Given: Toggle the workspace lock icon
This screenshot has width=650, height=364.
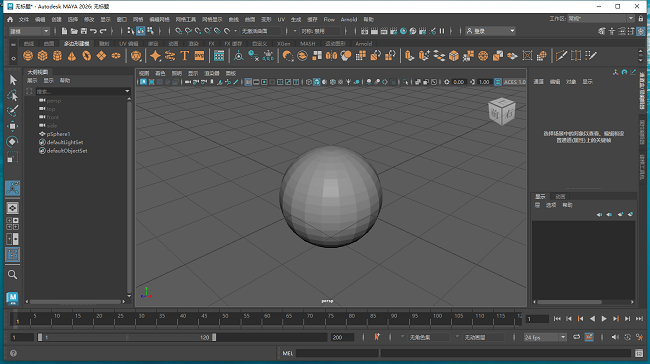Looking at the screenshot, I should pyautogui.click(x=641, y=19).
